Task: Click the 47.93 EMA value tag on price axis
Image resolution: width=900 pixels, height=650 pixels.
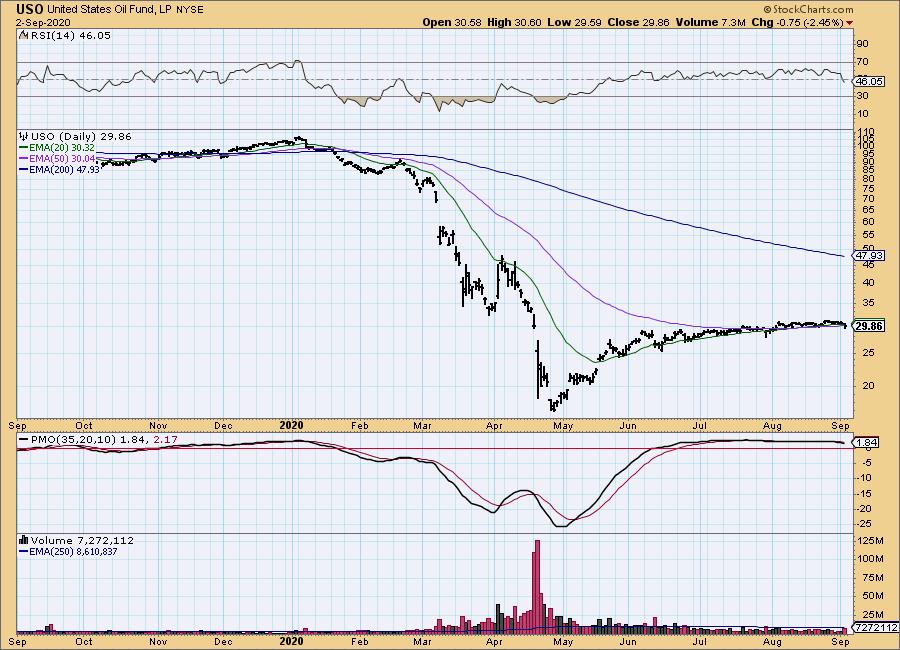Action: point(869,256)
